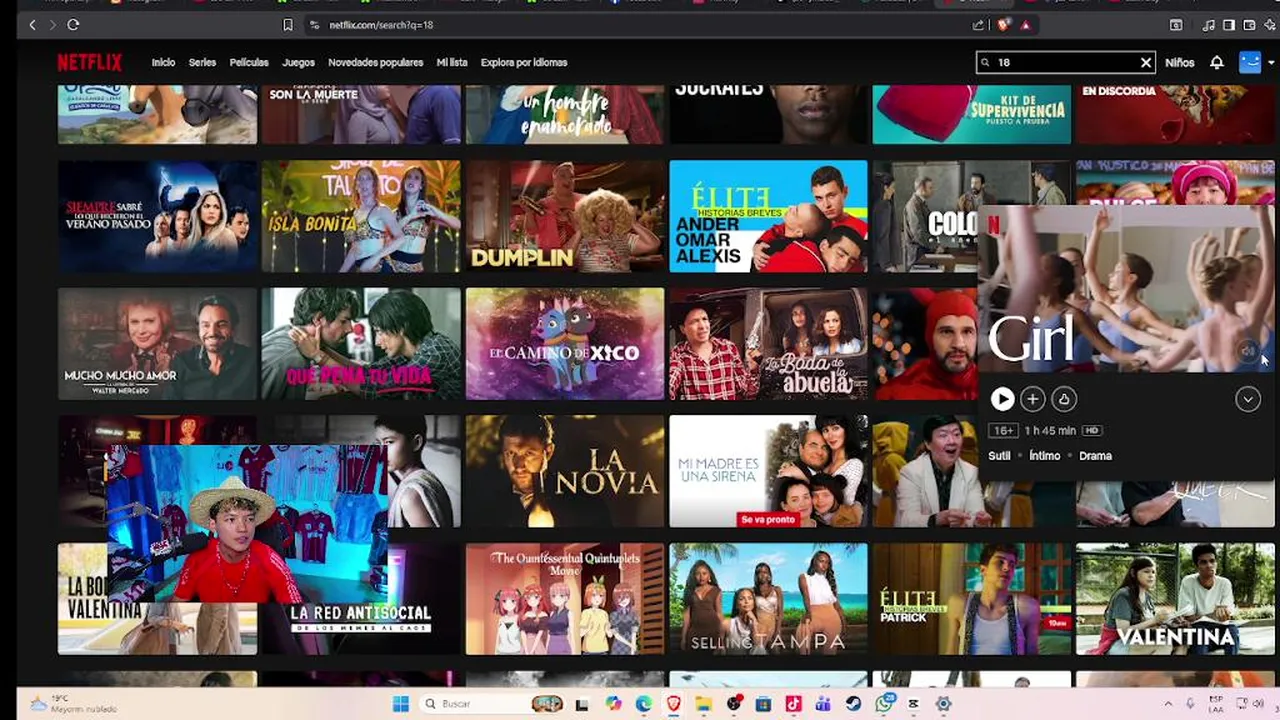
Task: Open Inicio in the Netflix menu
Action: pyautogui.click(x=163, y=62)
